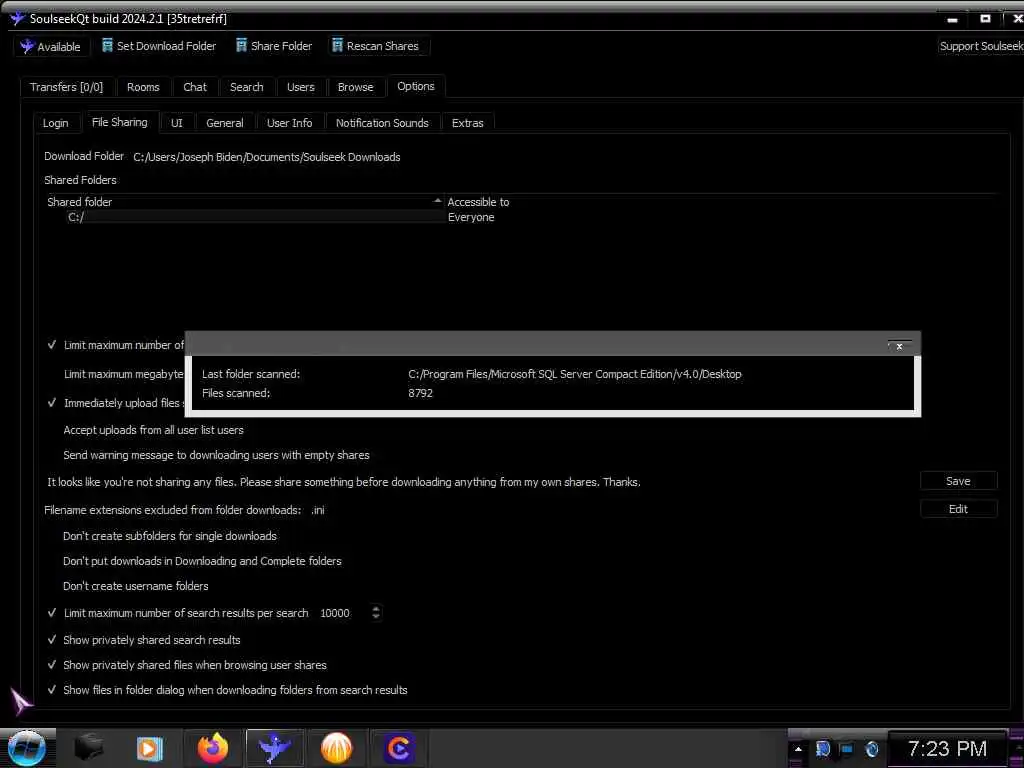Enable Accept uploads from all user list users
Viewport: 1024px width, 768px height.
coord(153,430)
